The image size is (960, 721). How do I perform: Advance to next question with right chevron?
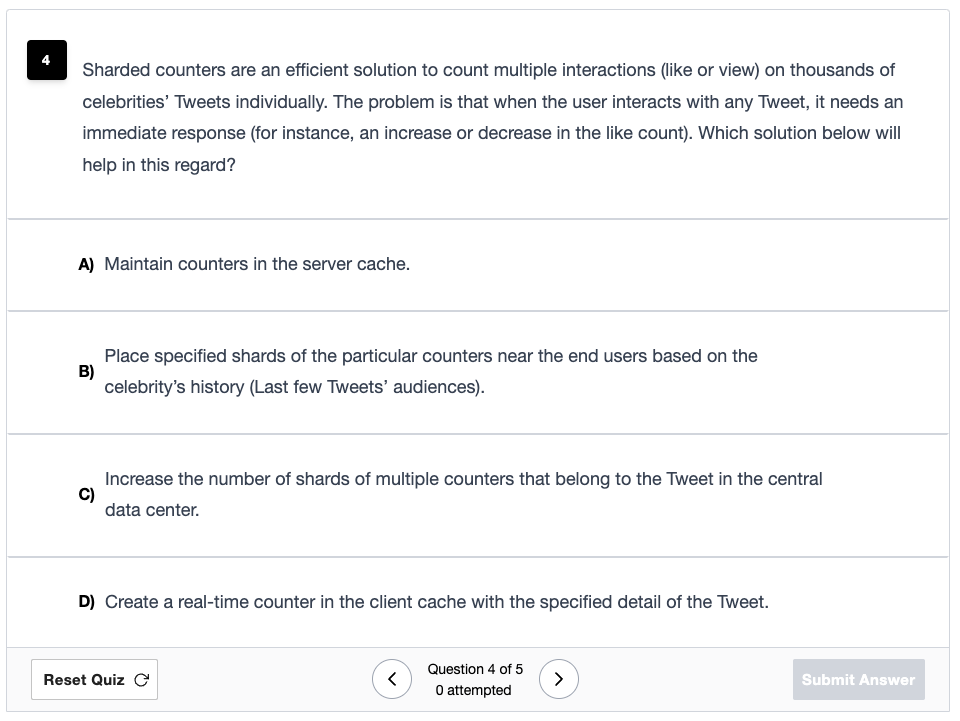click(x=558, y=679)
